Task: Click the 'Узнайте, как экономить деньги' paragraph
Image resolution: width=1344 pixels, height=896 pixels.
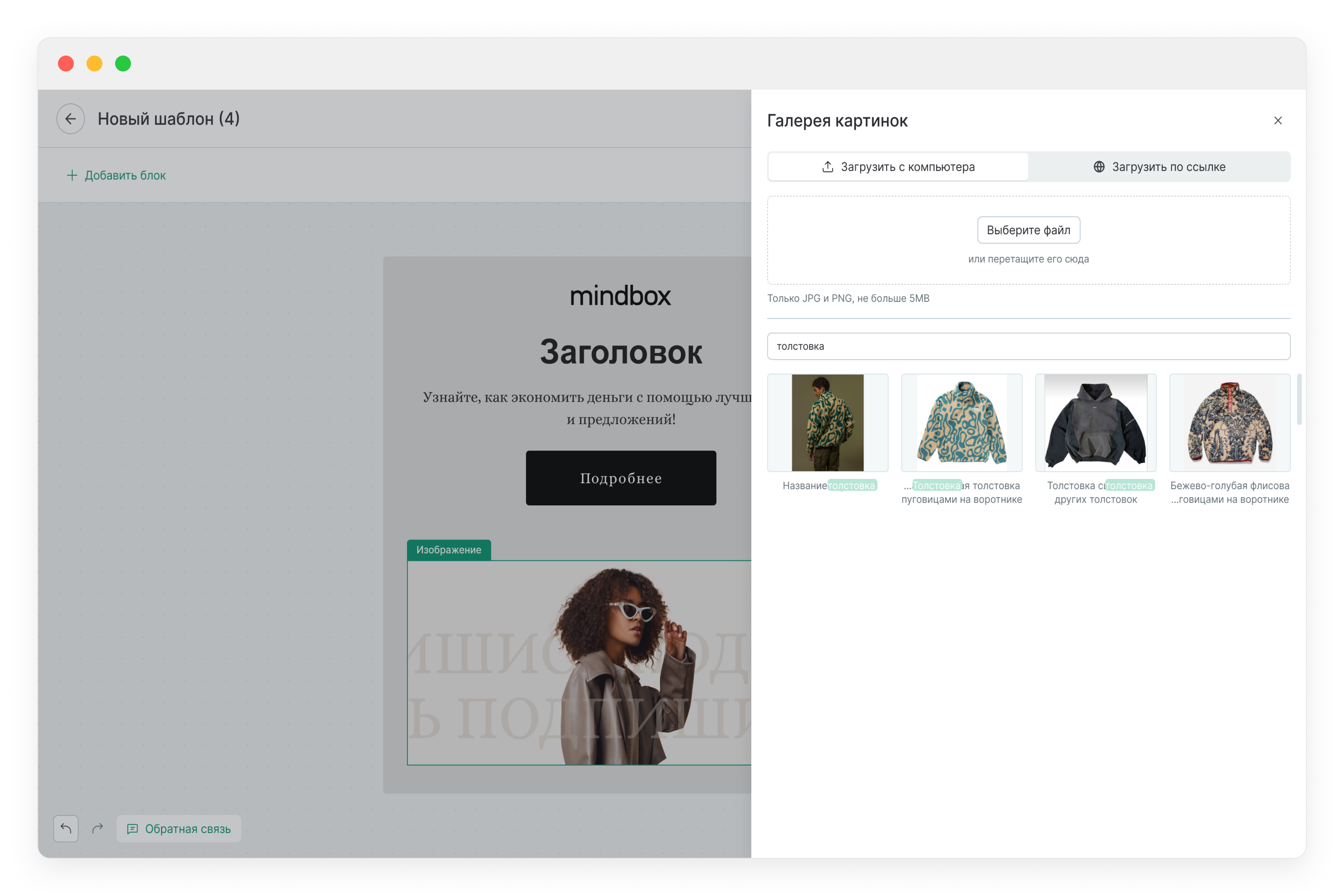Action: tap(587, 408)
